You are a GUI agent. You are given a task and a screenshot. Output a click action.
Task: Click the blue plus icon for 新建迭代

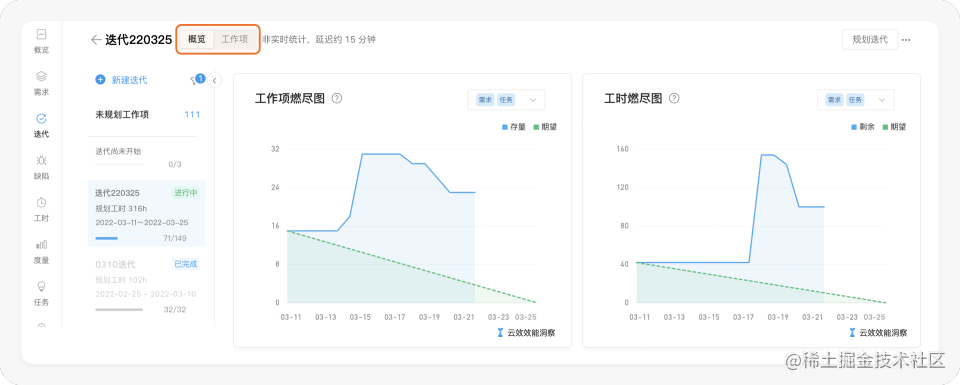point(100,80)
